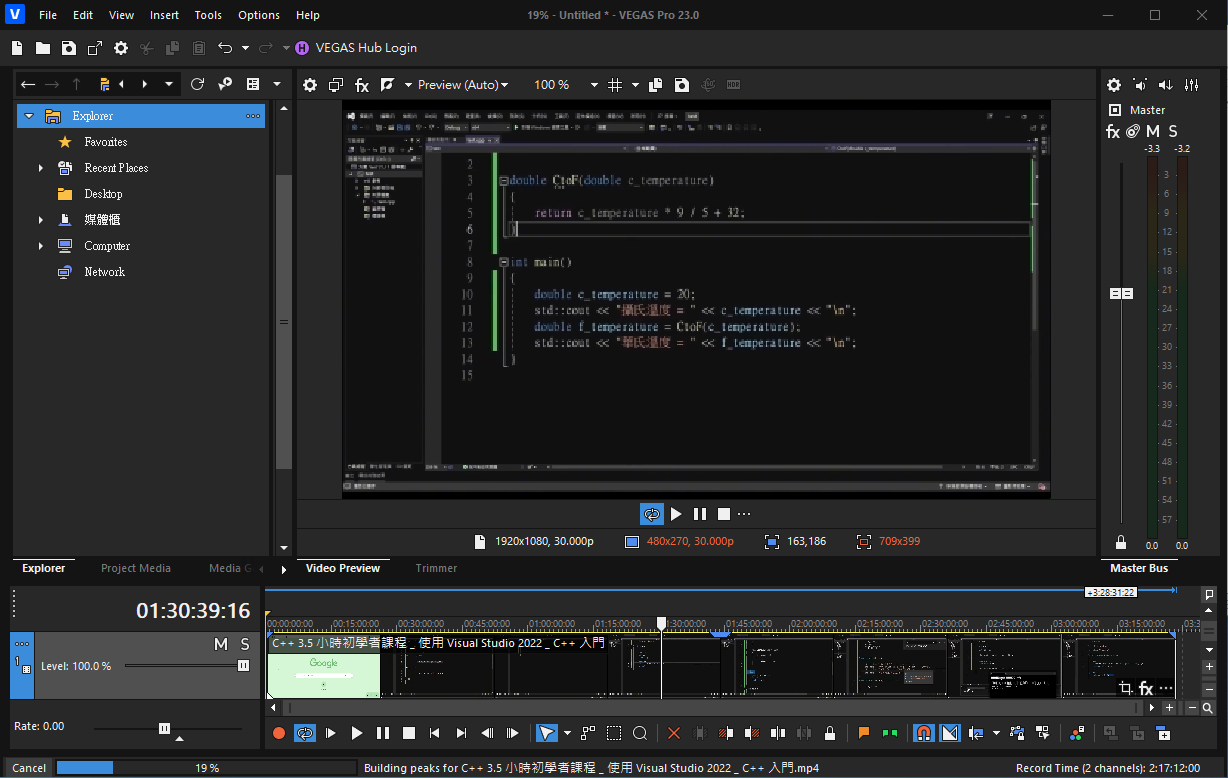Open the Preview (Auto) quality dropdown
Image resolution: width=1228 pixels, height=778 pixels.
pos(463,85)
